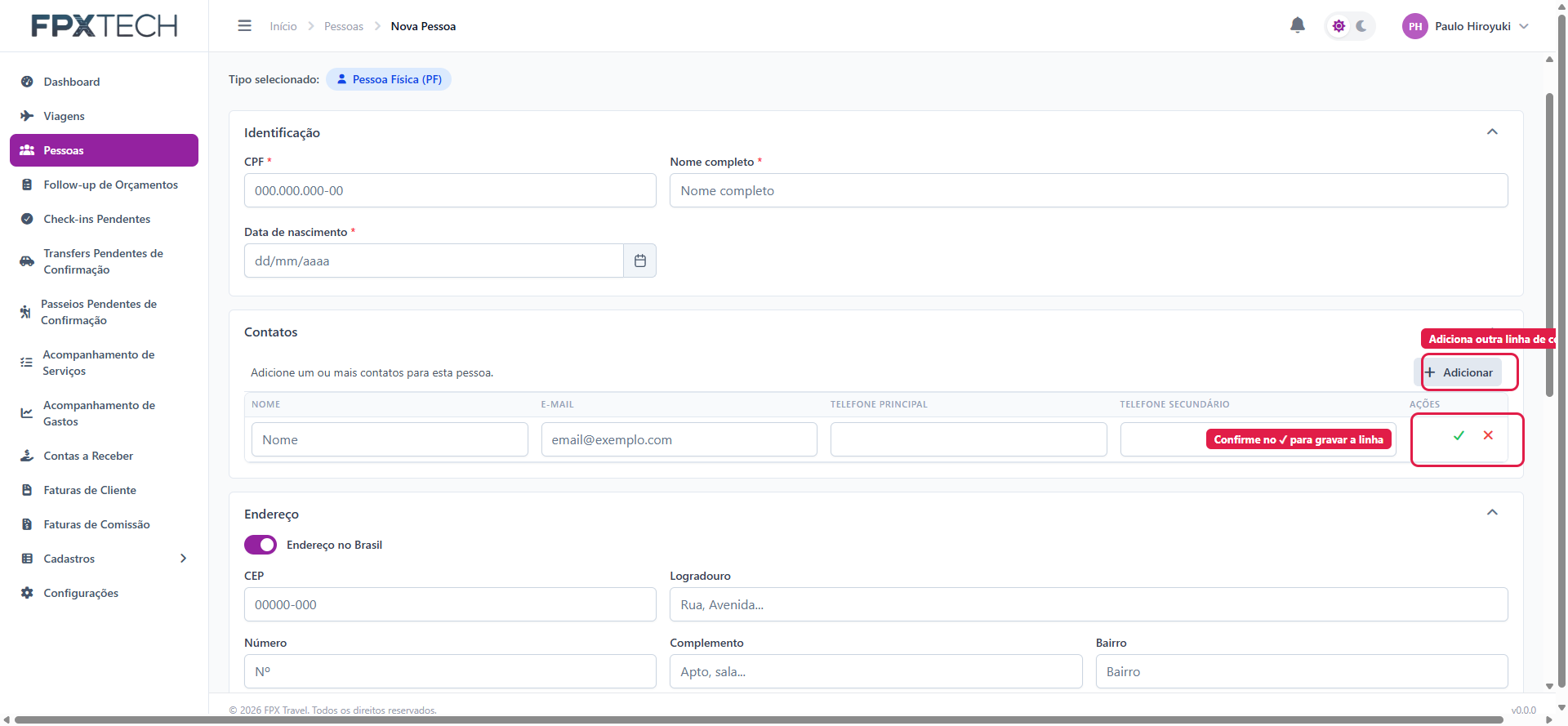Click the Adicionar contact button
Image resolution: width=1568 pixels, height=726 pixels.
(x=1459, y=372)
